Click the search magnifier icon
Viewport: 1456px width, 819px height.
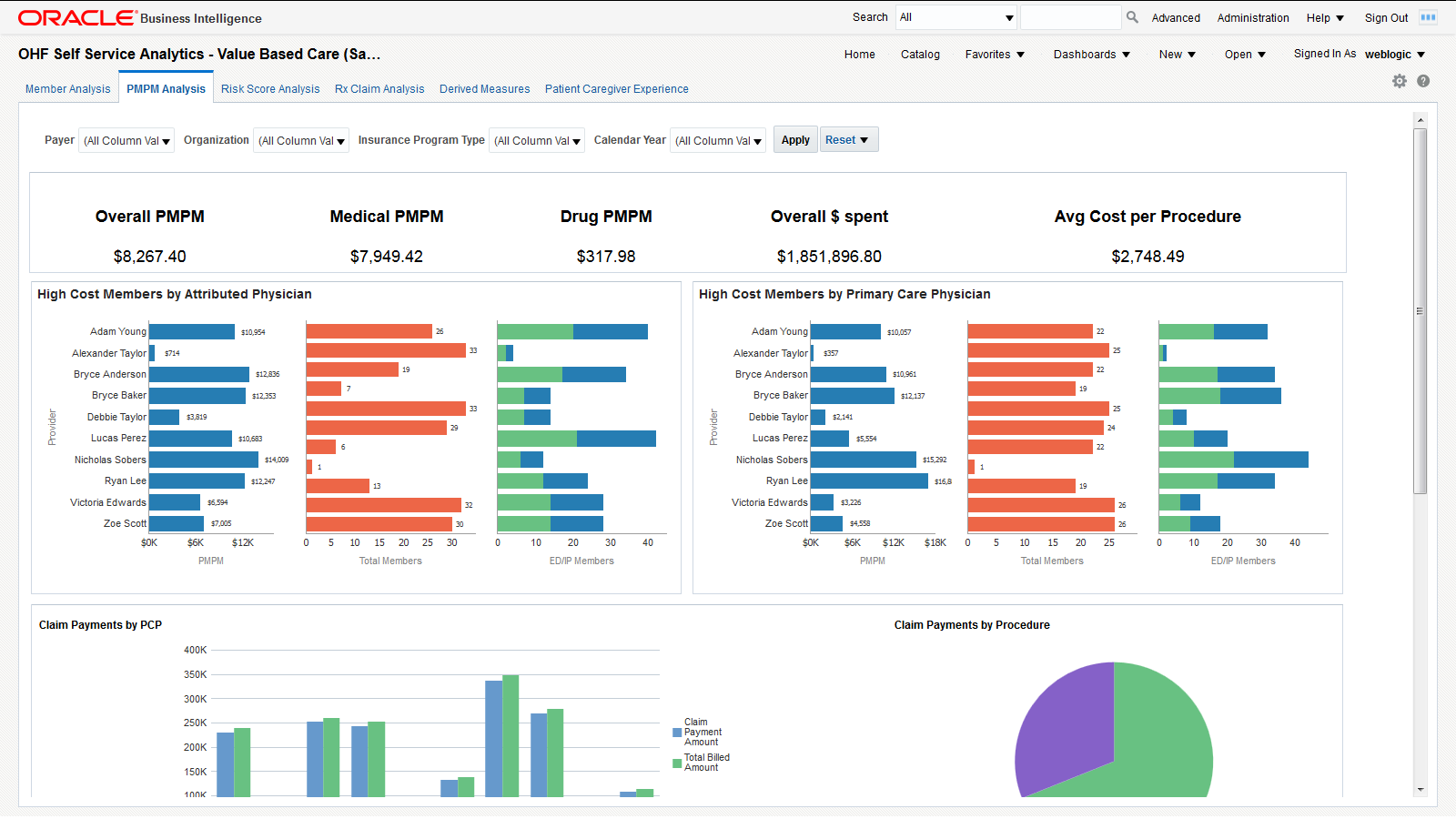1131,16
